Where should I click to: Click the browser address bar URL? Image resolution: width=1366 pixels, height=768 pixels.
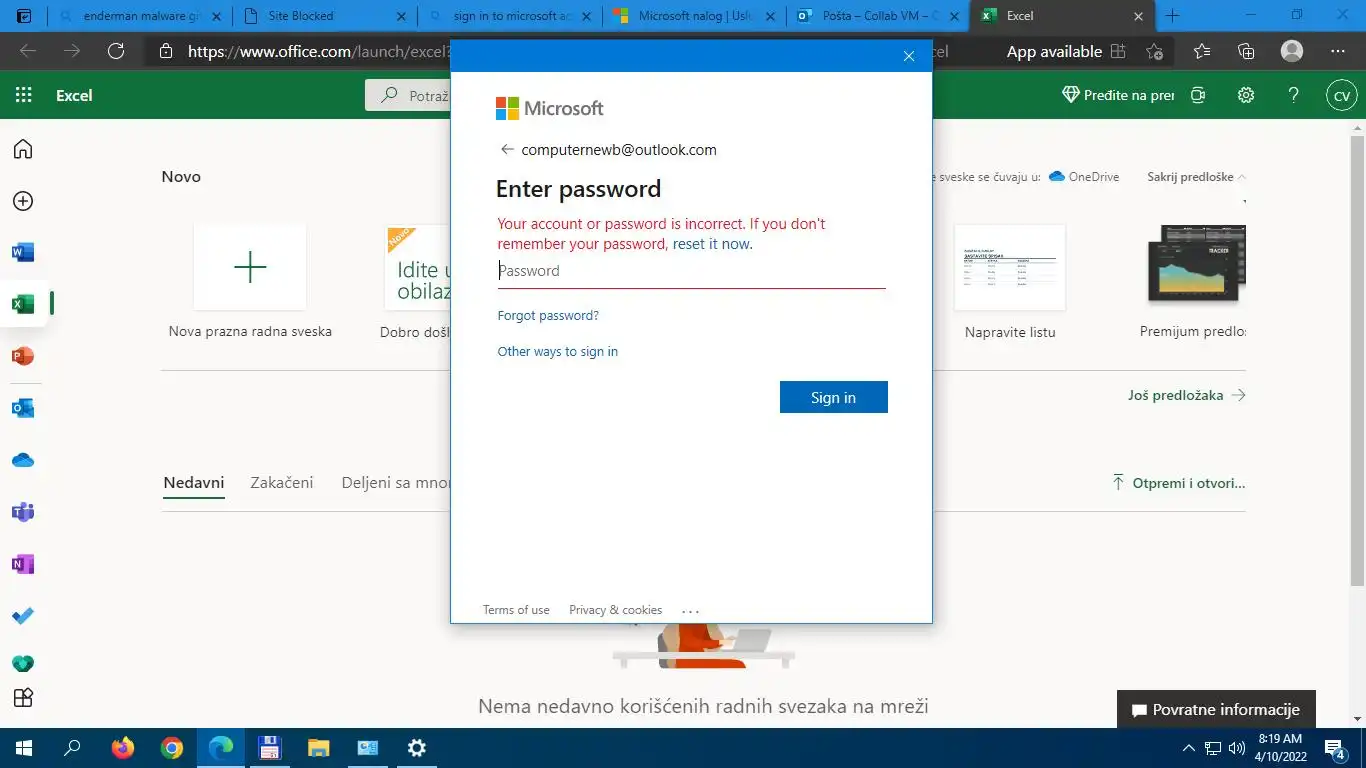[x=319, y=51]
